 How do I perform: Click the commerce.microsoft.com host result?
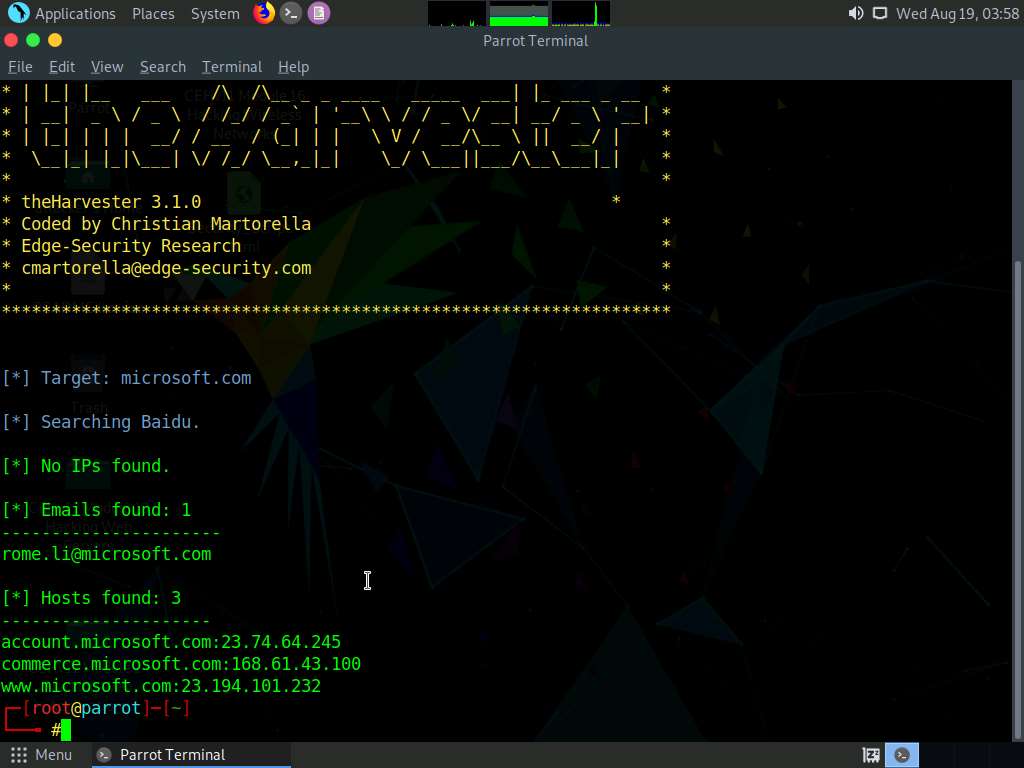pyautogui.click(x=181, y=664)
